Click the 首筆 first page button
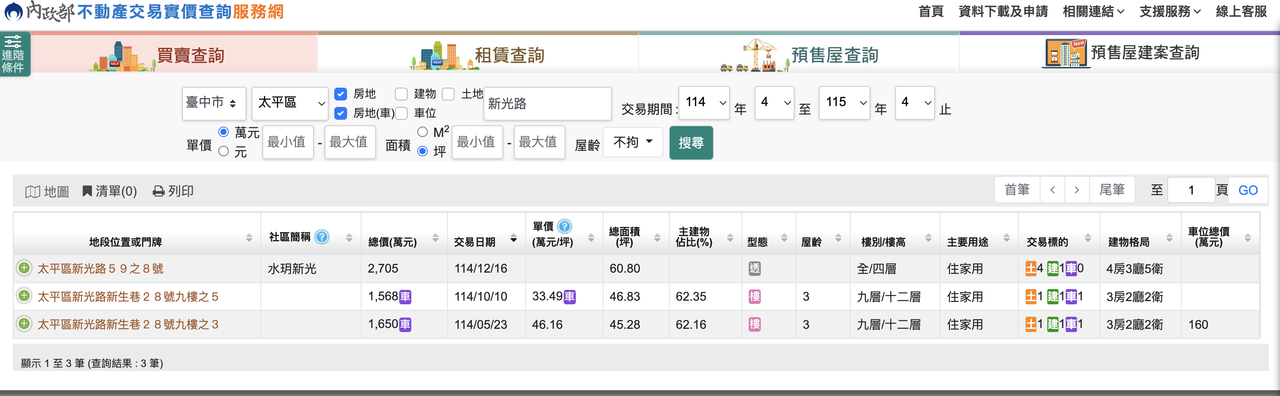1280x396 pixels. click(1017, 189)
